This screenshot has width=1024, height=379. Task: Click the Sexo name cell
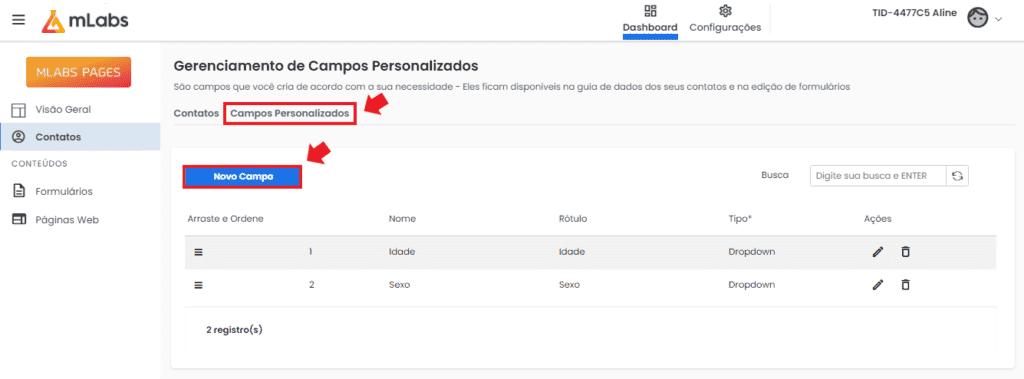tap(399, 285)
